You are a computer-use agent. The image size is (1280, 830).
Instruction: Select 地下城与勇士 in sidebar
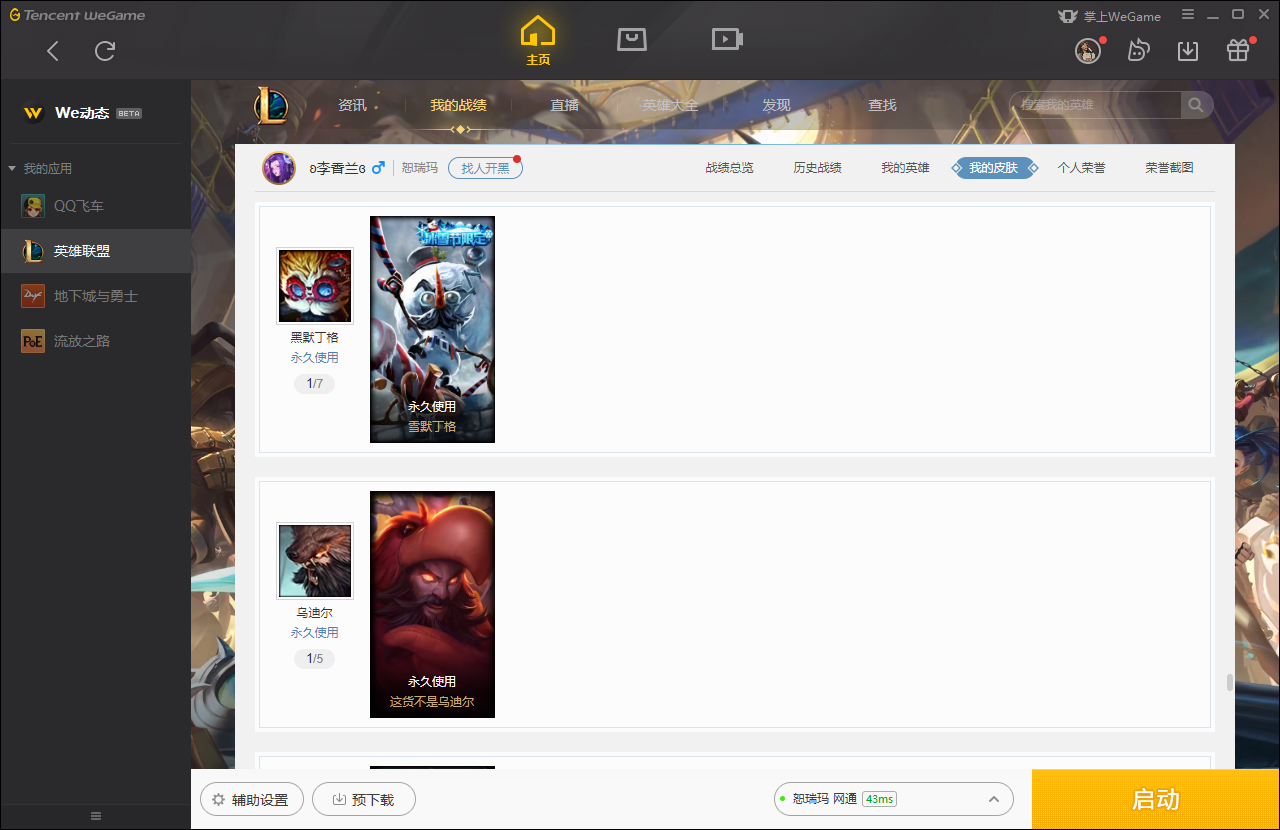coord(95,296)
